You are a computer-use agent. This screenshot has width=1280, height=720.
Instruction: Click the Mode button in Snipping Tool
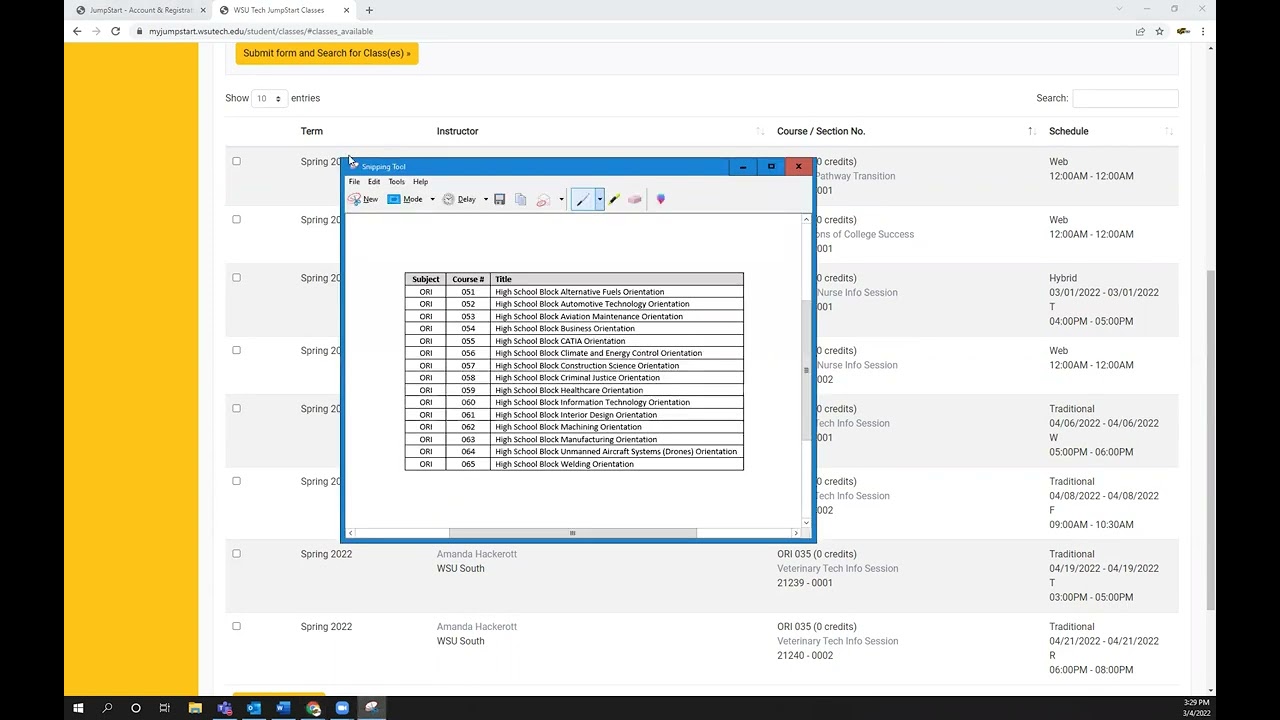coord(406,199)
